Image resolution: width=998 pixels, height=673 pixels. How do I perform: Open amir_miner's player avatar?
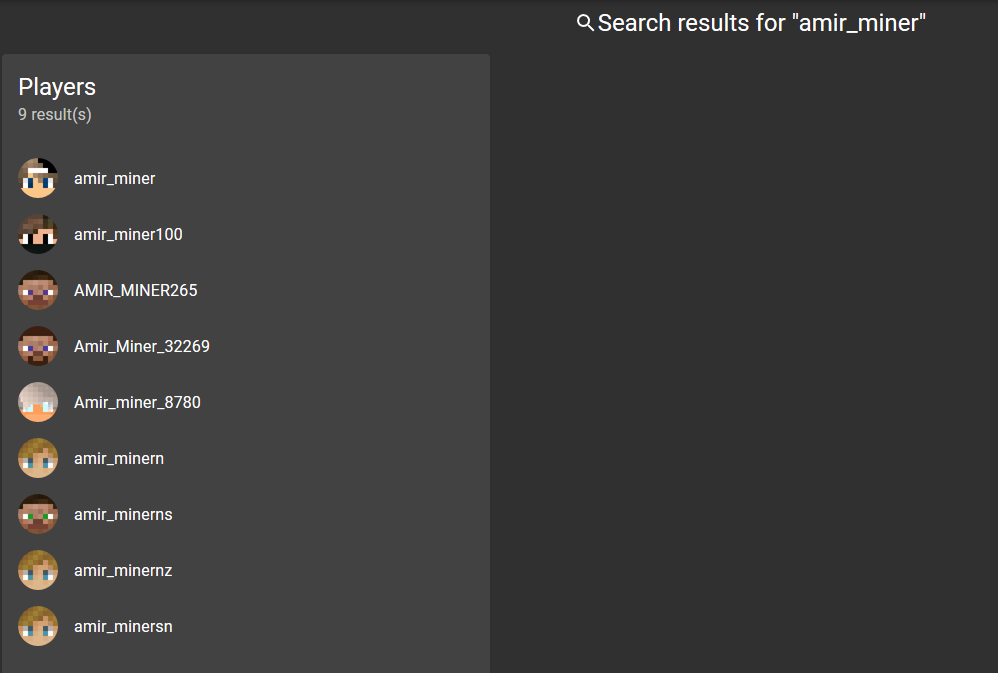click(38, 178)
